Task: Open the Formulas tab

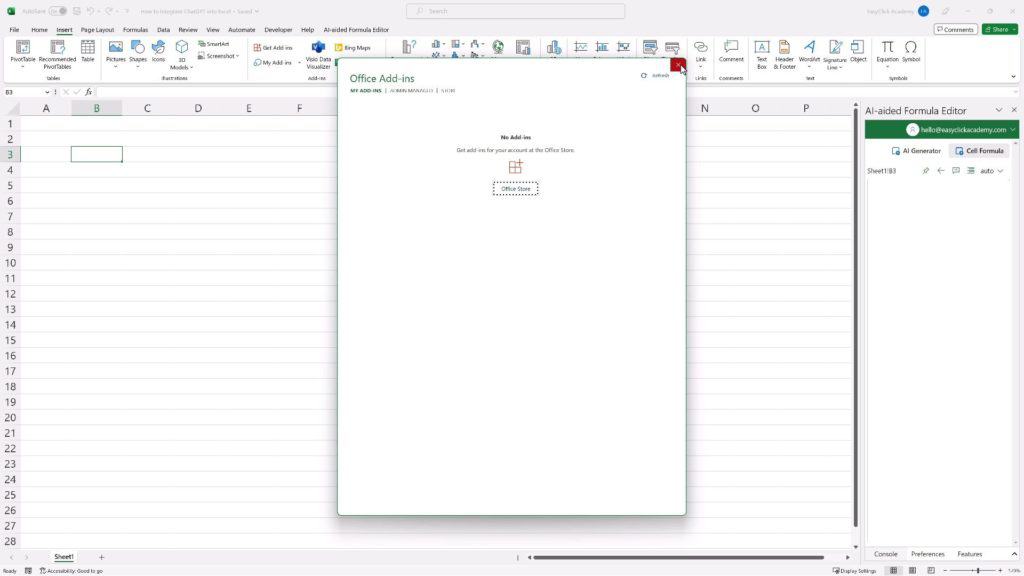Action: point(135,29)
